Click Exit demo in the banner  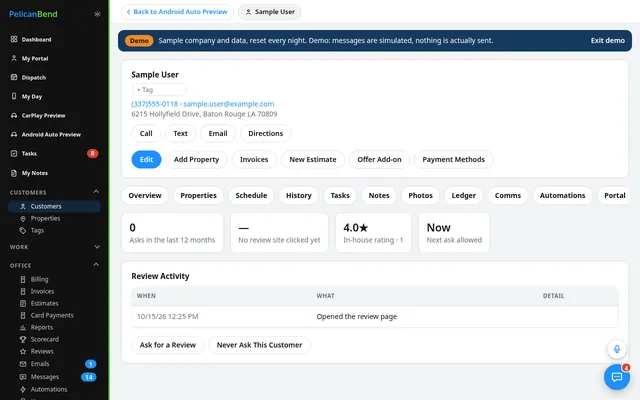pos(607,40)
